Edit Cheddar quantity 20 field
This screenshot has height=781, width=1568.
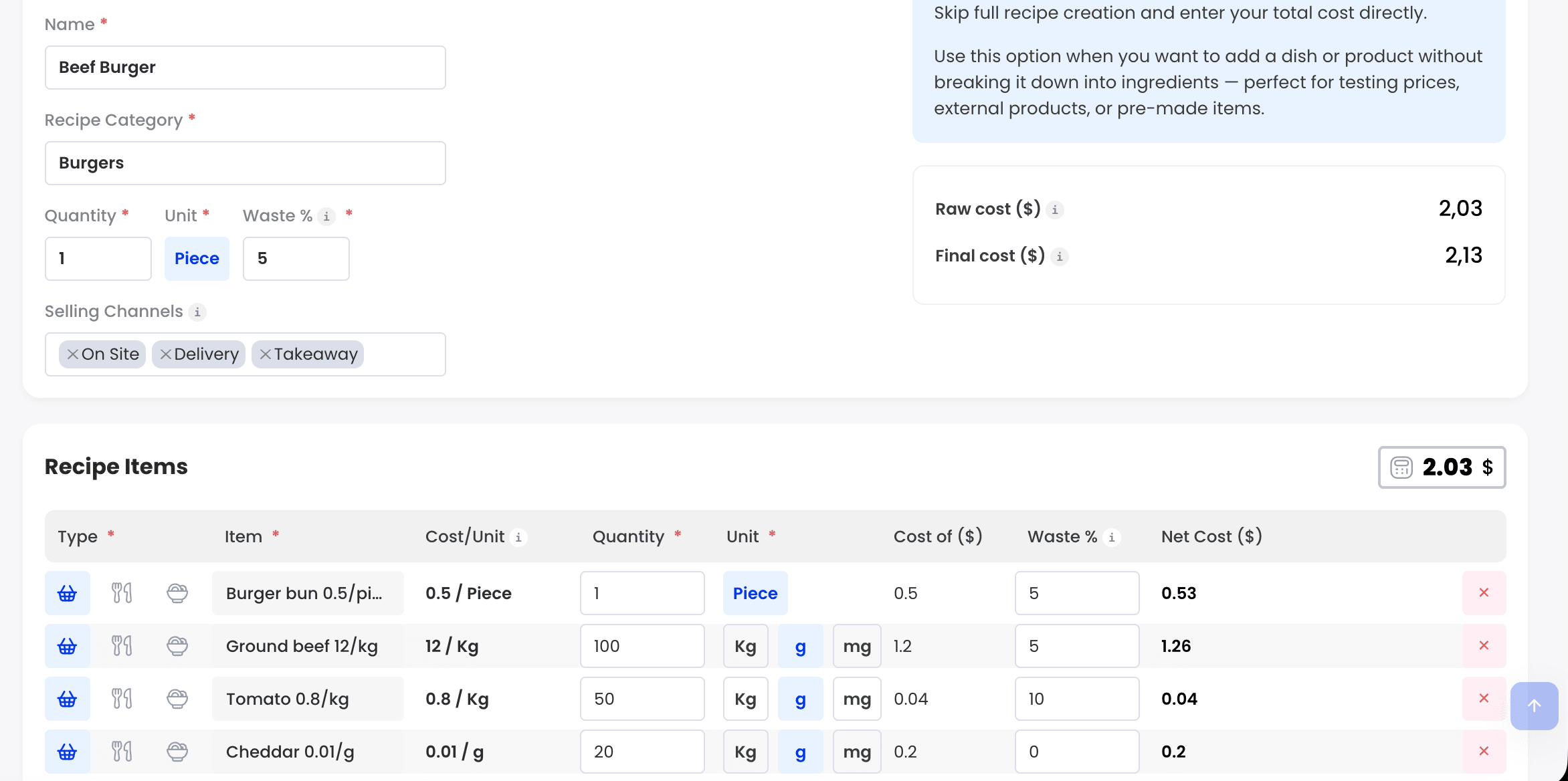tap(642, 752)
